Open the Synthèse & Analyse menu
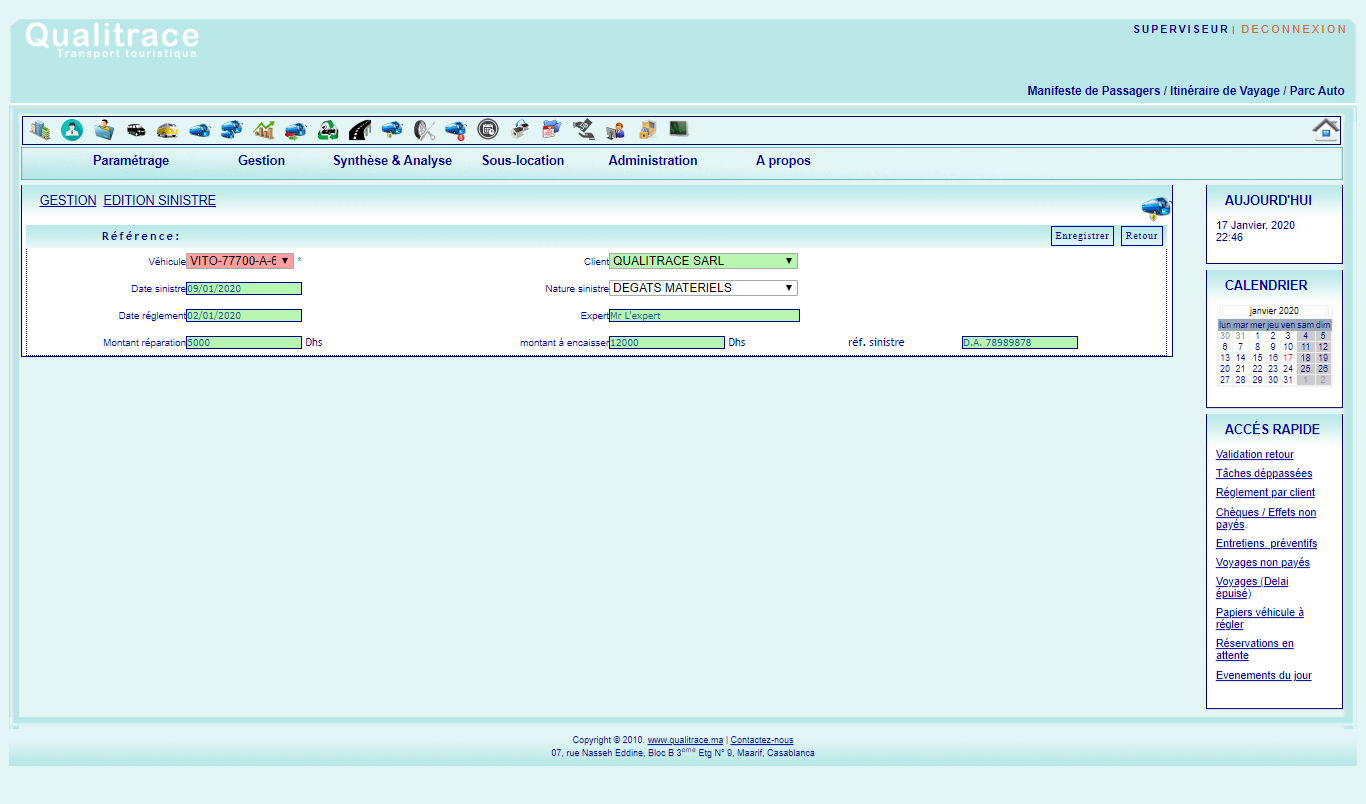Screen dimensions: 1366x804 tap(392, 161)
